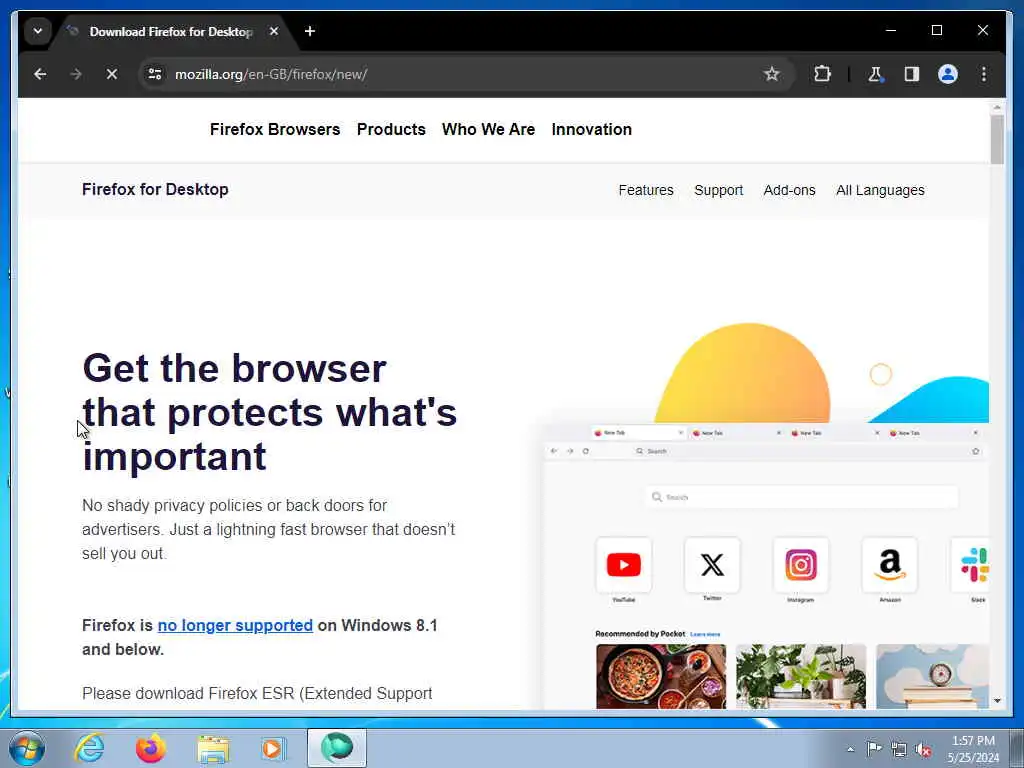View site information icon in address bar
This screenshot has width=1024, height=768.
[155, 74]
